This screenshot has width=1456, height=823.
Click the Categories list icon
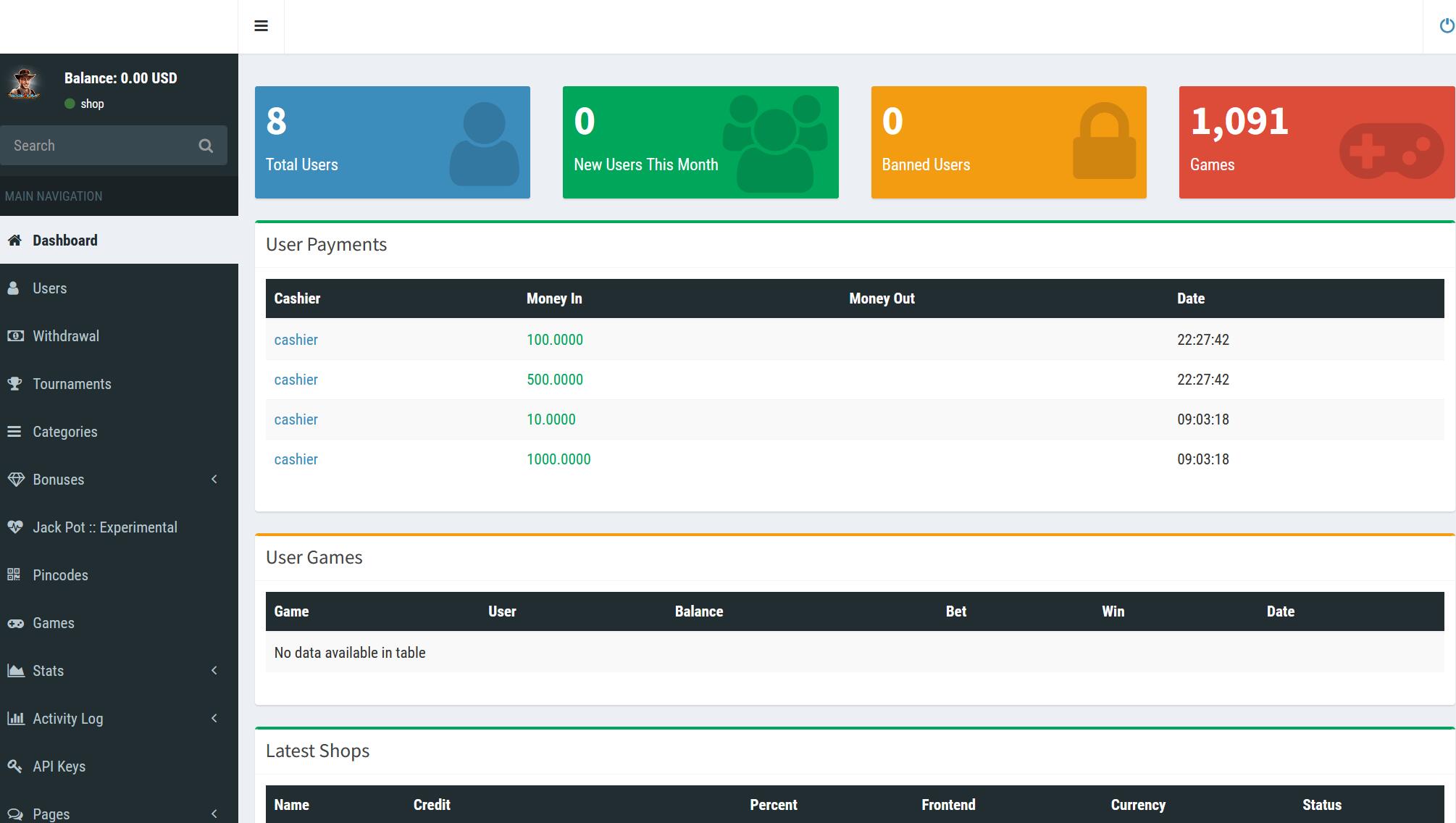(14, 432)
